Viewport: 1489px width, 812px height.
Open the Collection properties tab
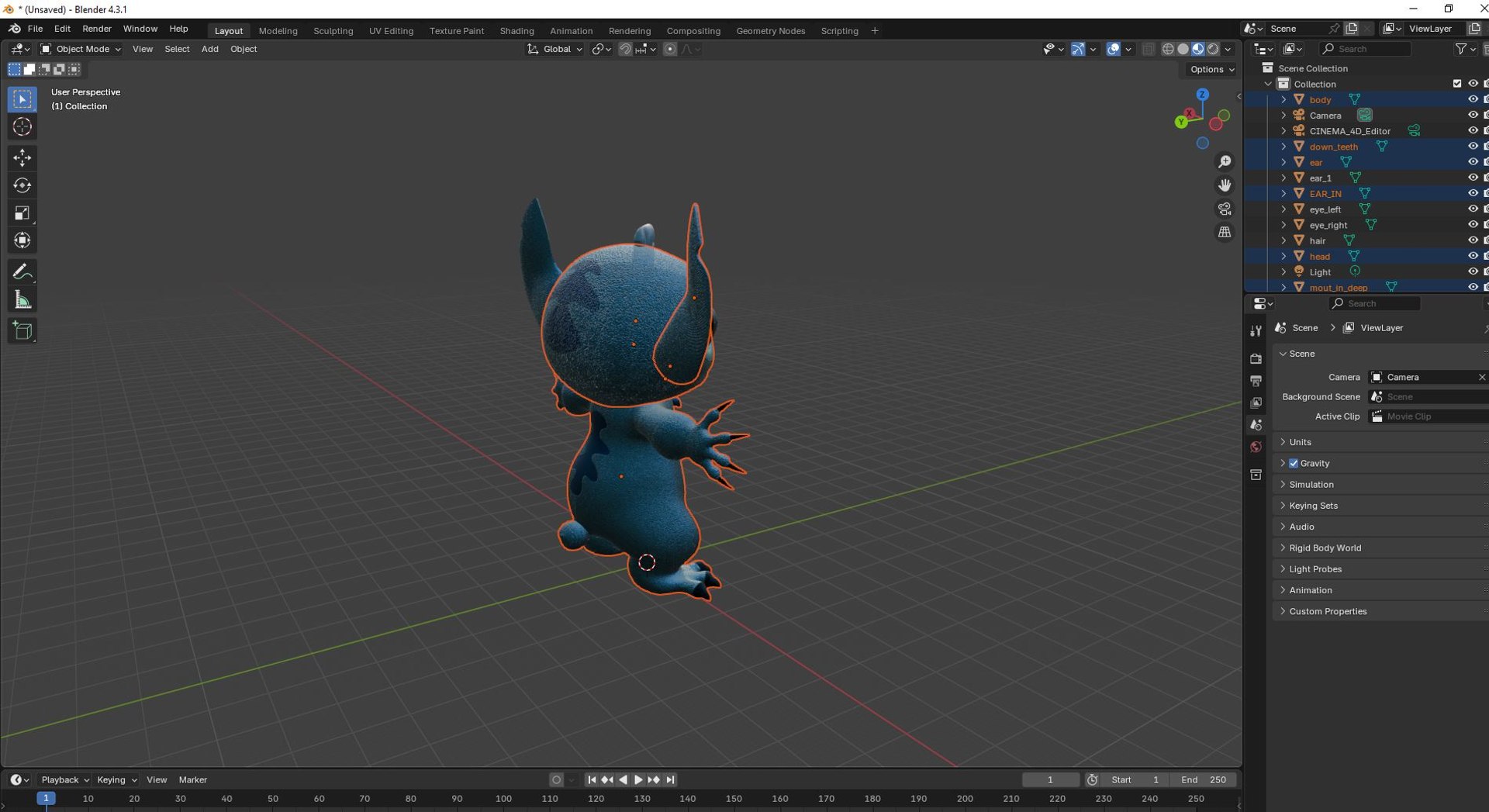1256,475
